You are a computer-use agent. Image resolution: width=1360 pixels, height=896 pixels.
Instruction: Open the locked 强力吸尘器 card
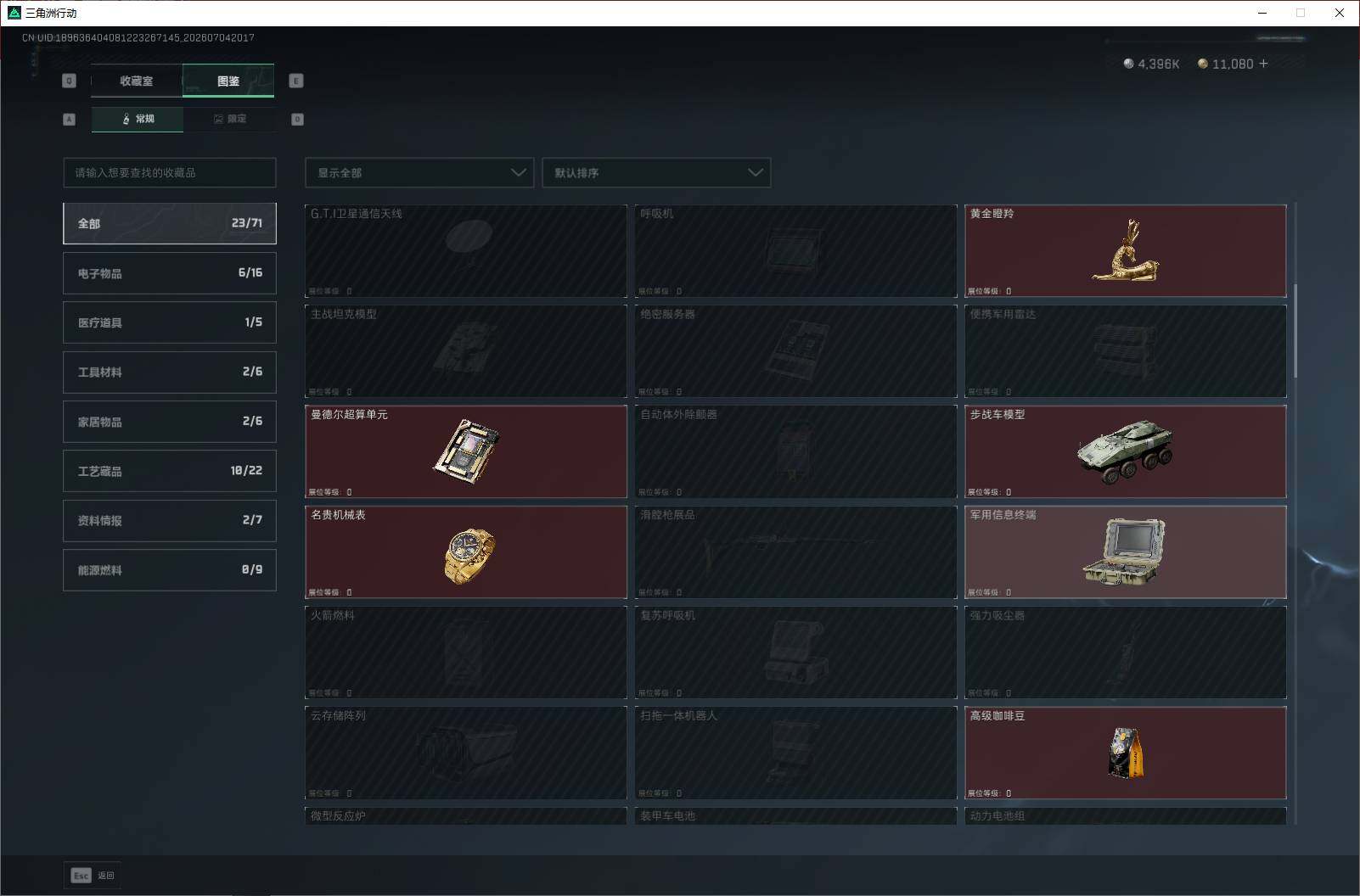(1126, 652)
